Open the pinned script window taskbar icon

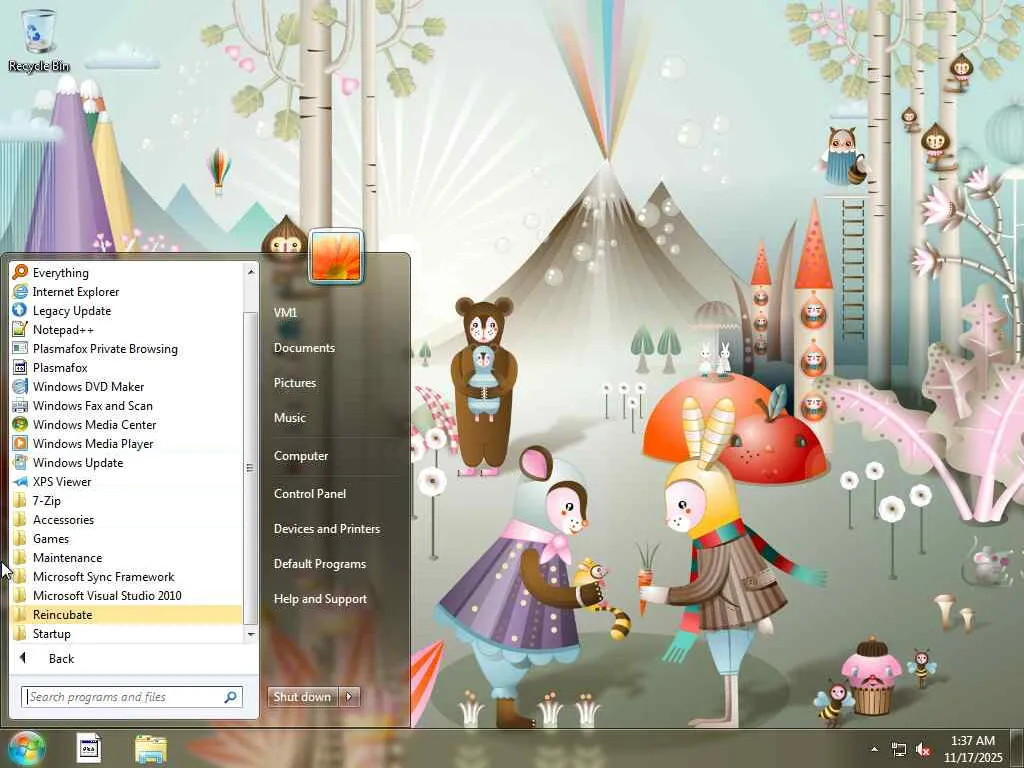pyautogui.click(x=89, y=748)
